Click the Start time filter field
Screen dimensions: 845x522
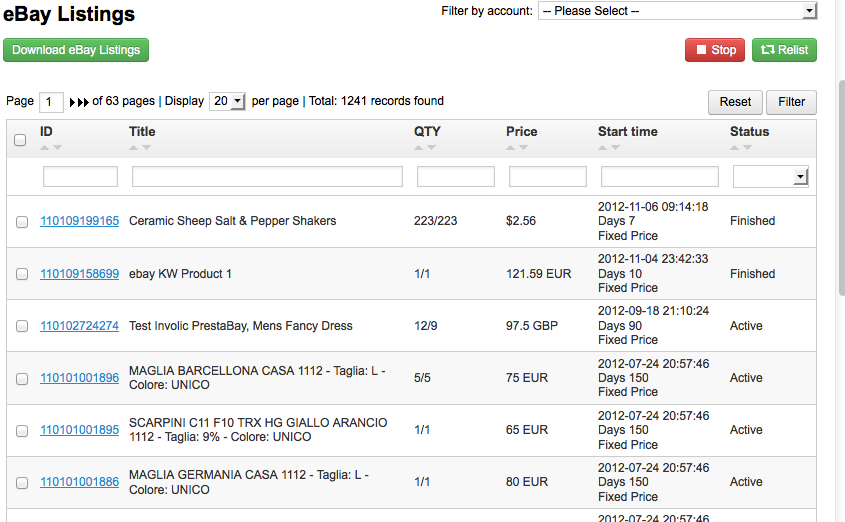coord(660,177)
